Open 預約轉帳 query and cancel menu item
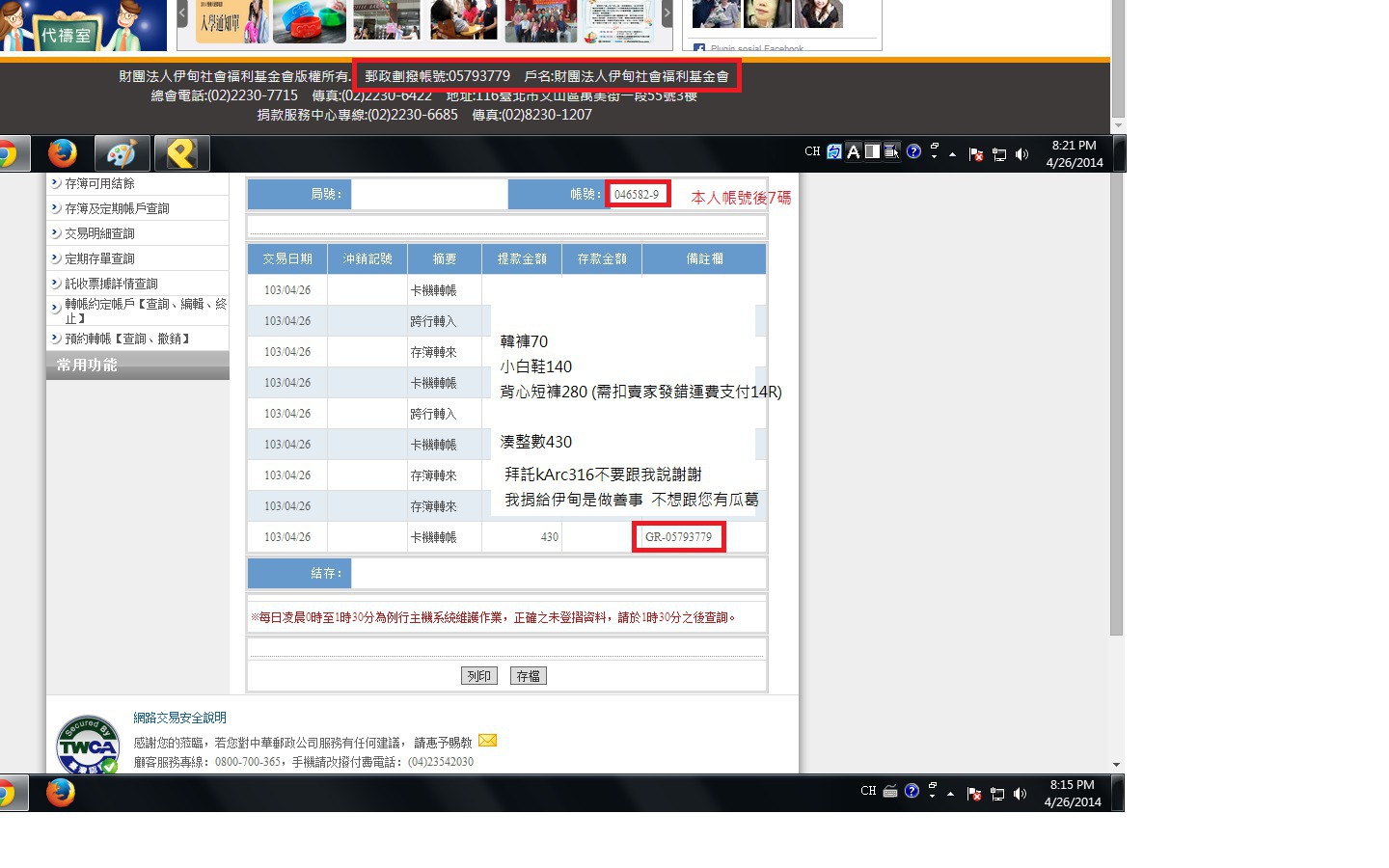 pos(126,339)
